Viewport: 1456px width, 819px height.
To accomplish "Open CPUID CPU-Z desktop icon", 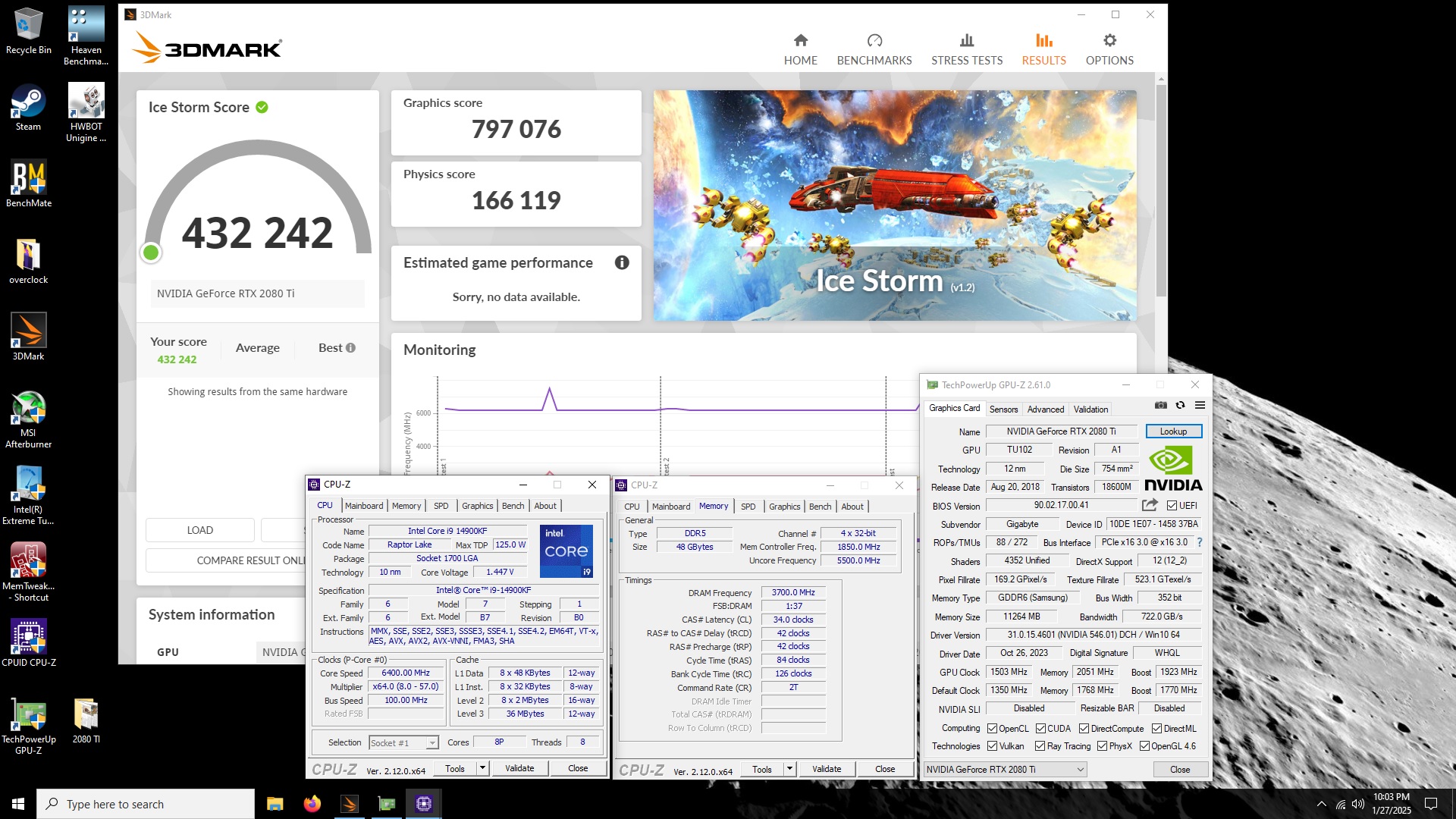I will 29,642.
